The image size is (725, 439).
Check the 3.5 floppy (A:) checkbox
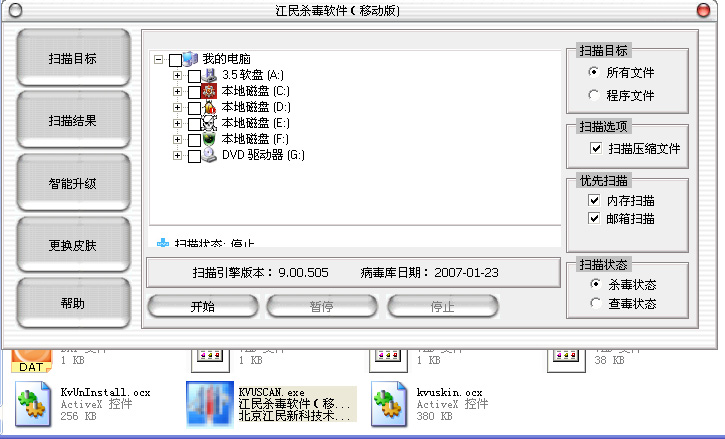click(x=194, y=76)
